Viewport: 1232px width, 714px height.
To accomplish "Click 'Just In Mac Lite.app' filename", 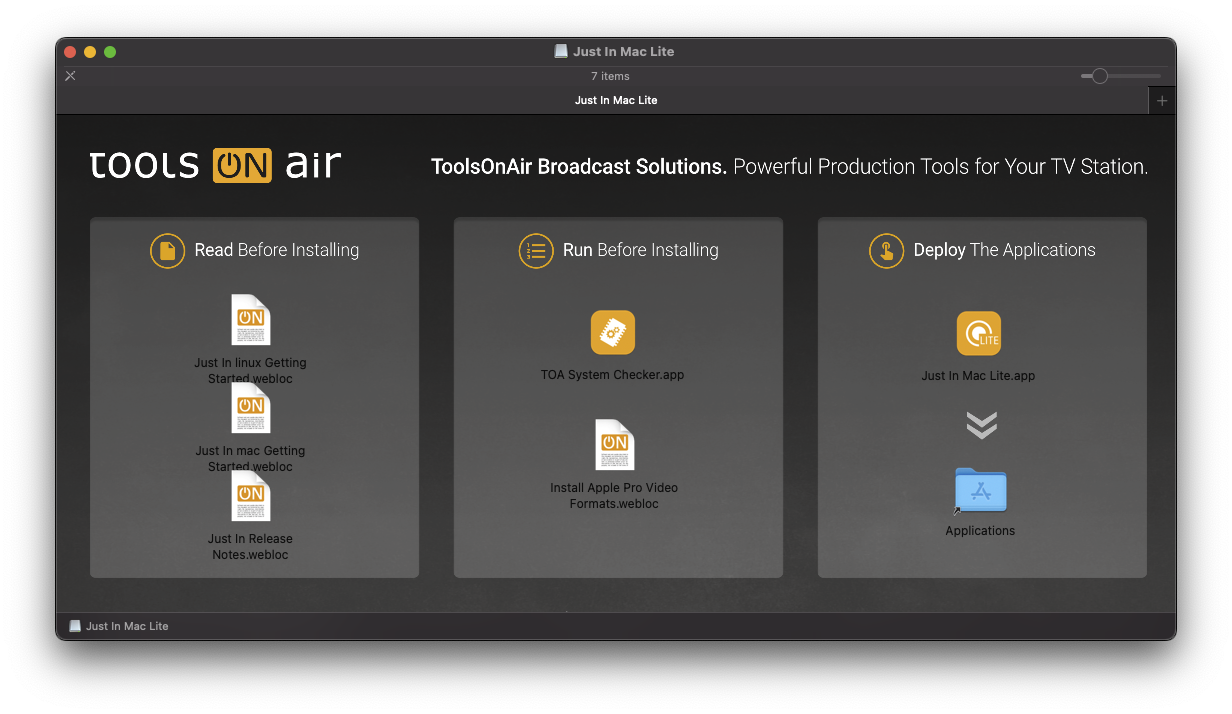I will coord(978,377).
